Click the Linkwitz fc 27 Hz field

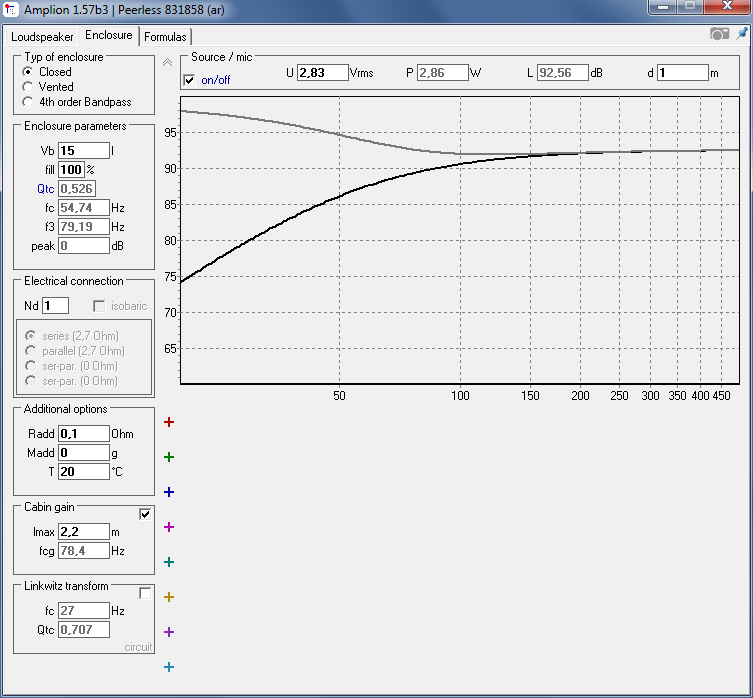tap(84, 611)
